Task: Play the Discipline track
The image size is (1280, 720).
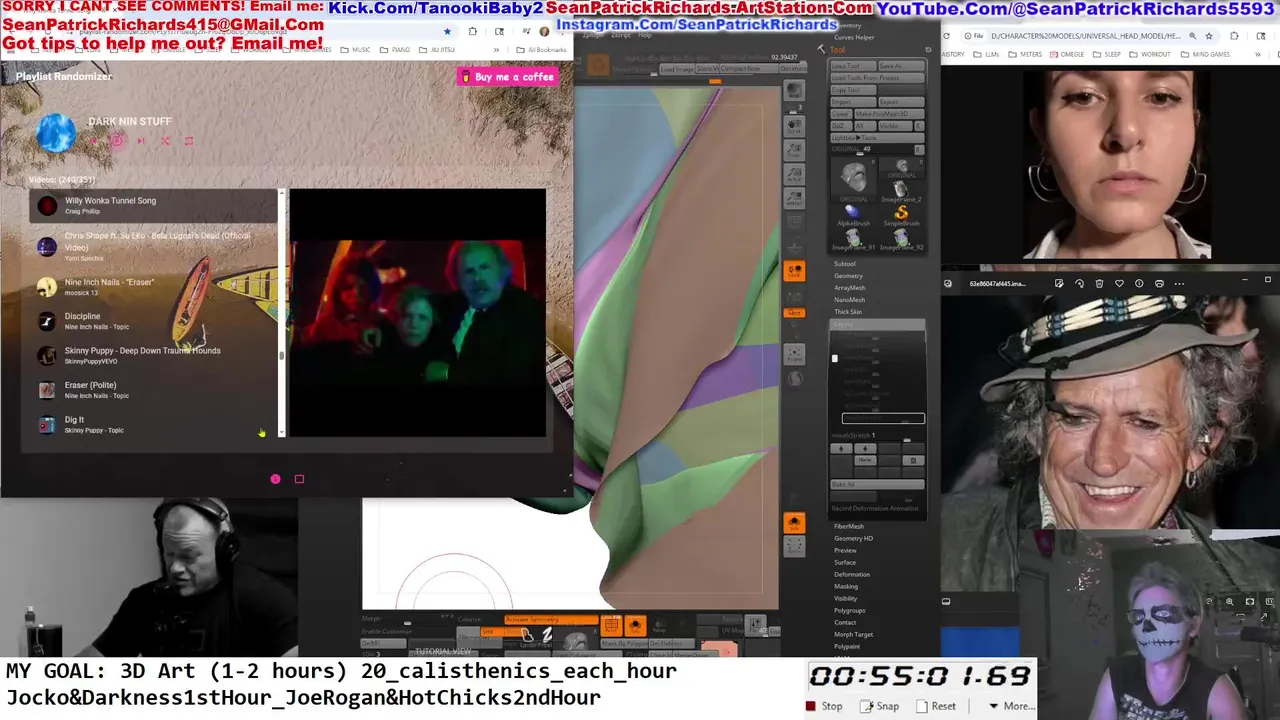Action: click(x=153, y=321)
